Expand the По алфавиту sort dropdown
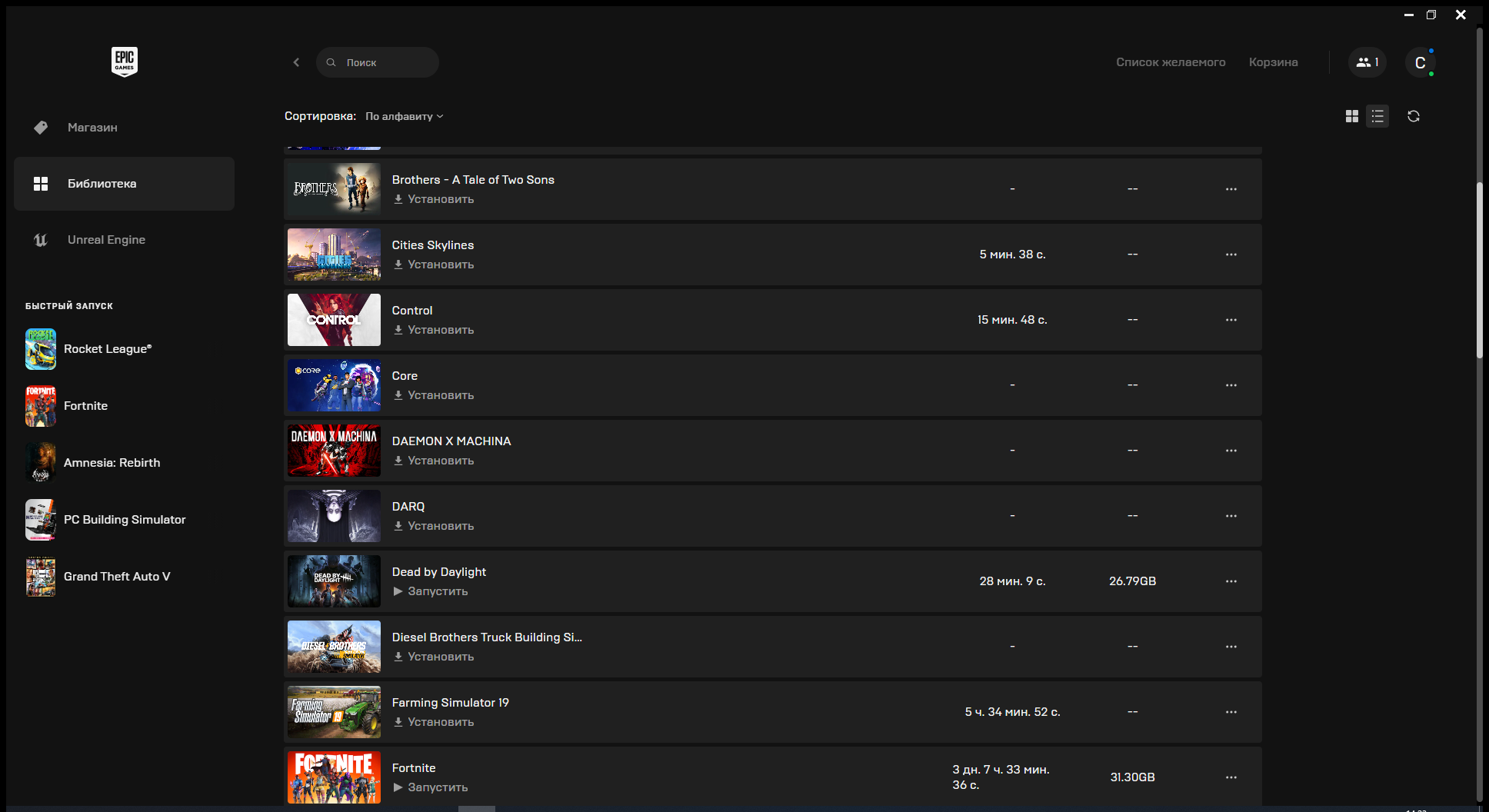Image resolution: width=1489 pixels, height=812 pixels. pos(405,116)
